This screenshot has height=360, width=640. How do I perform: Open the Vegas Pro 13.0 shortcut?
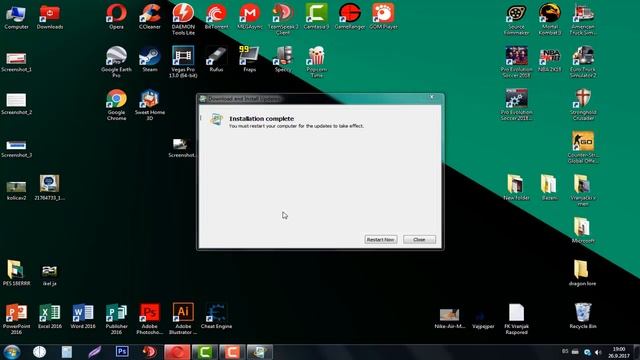(183, 62)
